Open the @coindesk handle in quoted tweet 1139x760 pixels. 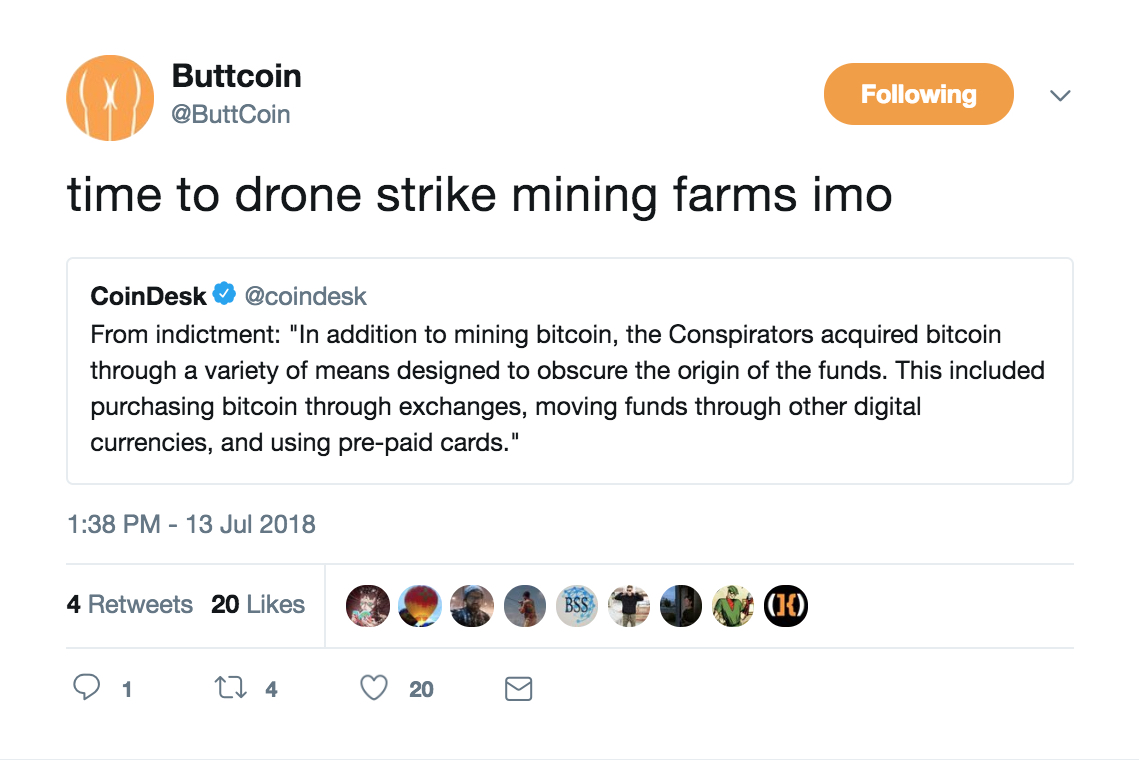[x=306, y=296]
